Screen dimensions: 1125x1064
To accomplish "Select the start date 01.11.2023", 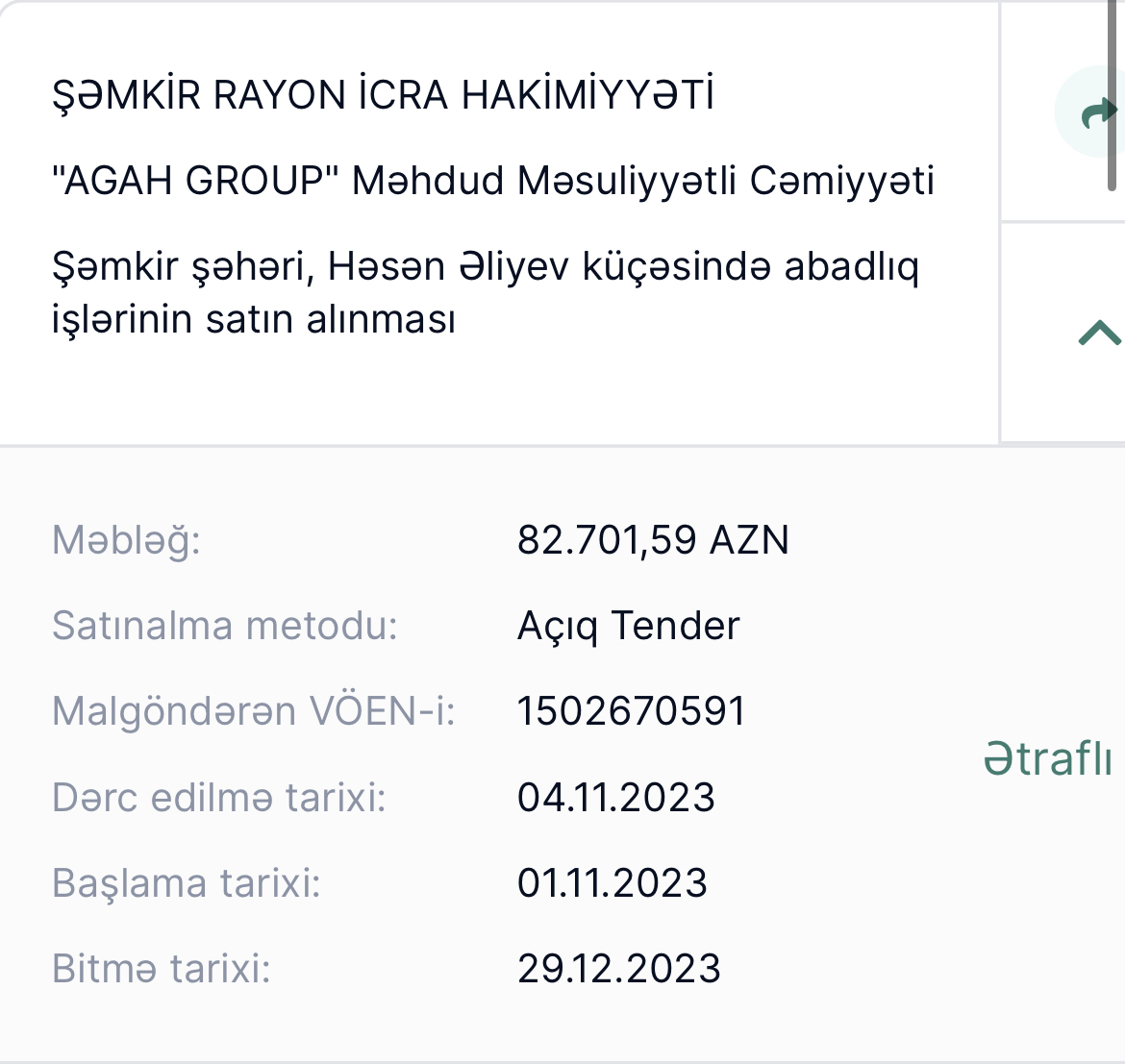I will point(612,882).
